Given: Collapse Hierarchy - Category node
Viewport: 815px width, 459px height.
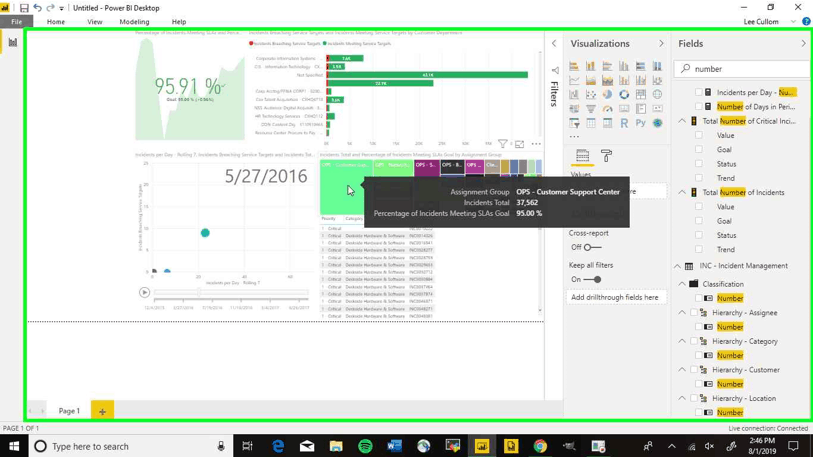Looking at the screenshot, I should pyautogui.click(x=682, y=342).
